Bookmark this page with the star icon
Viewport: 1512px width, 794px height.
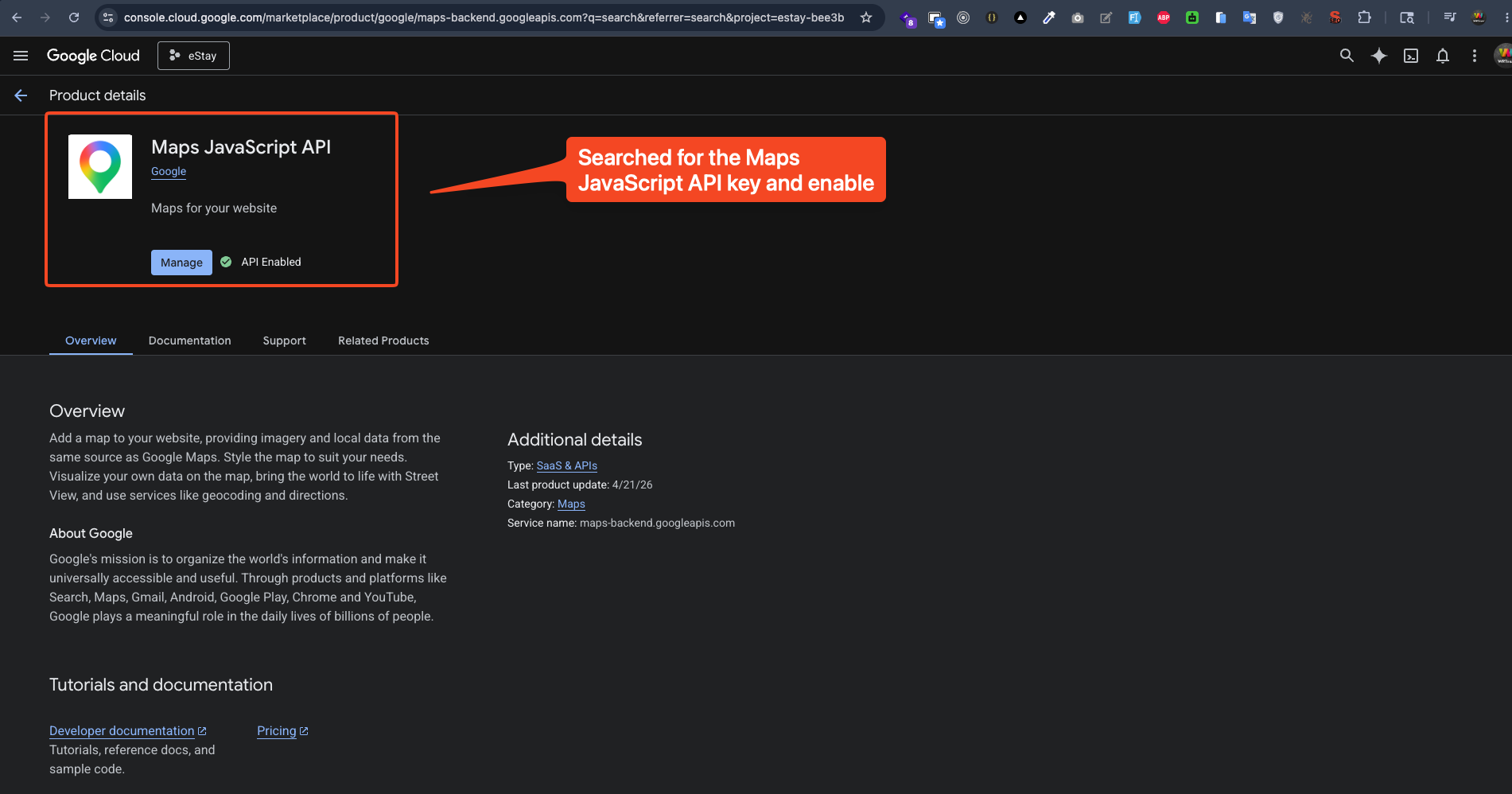(x=866, y=18)
